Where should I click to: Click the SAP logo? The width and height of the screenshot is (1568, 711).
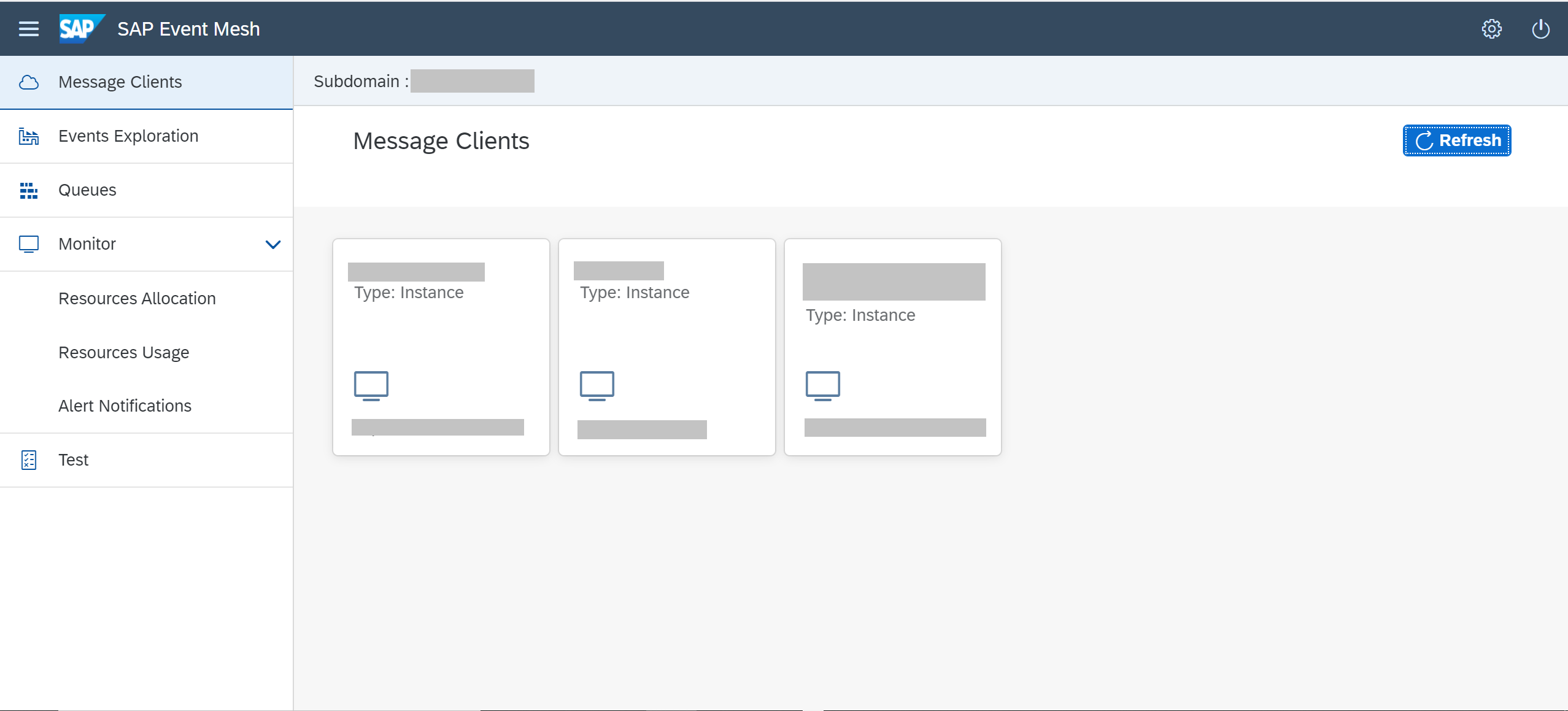pos(82,29)
